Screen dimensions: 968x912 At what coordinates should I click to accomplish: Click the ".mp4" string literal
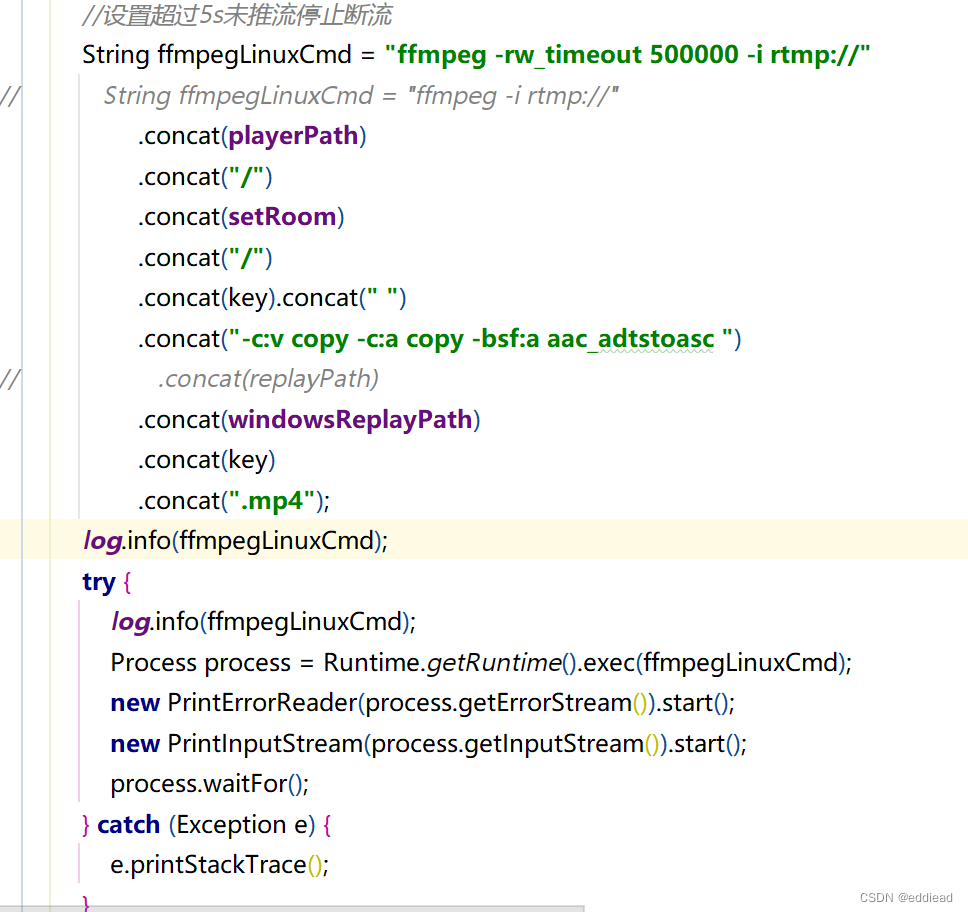point(272,501)
